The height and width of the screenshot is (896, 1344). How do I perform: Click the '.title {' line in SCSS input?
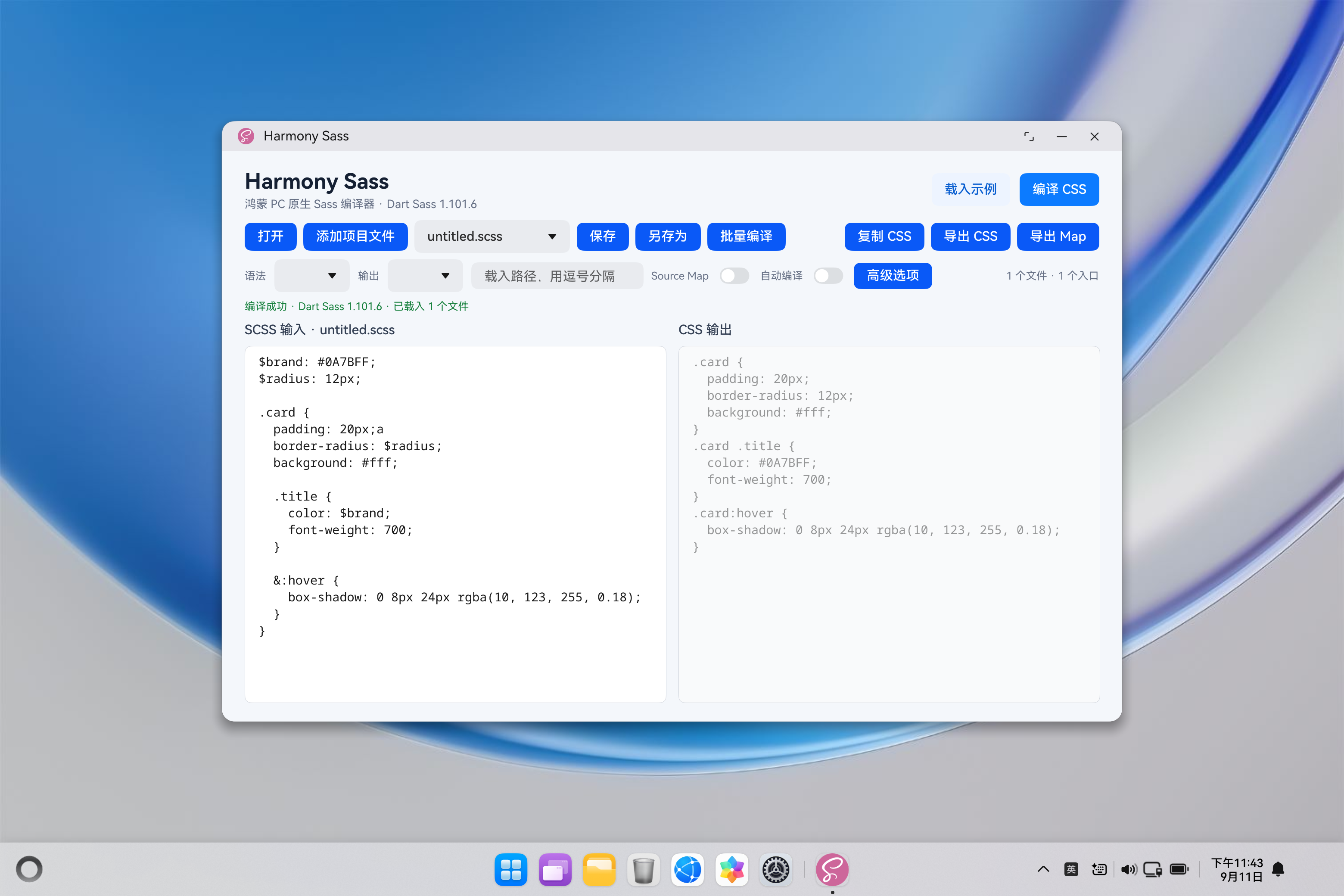click(303, 497)
